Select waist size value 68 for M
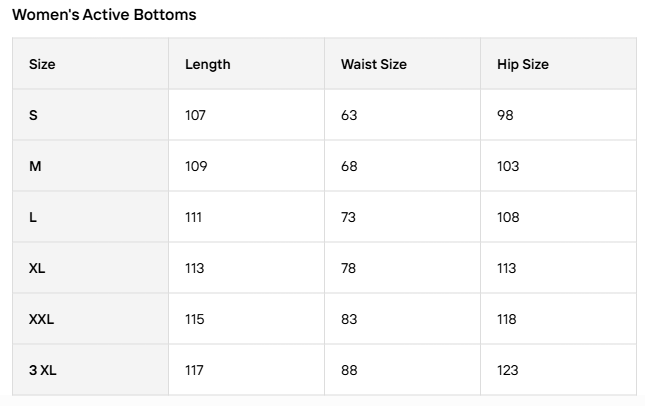 pyautogui.click(x=349, y=166)
